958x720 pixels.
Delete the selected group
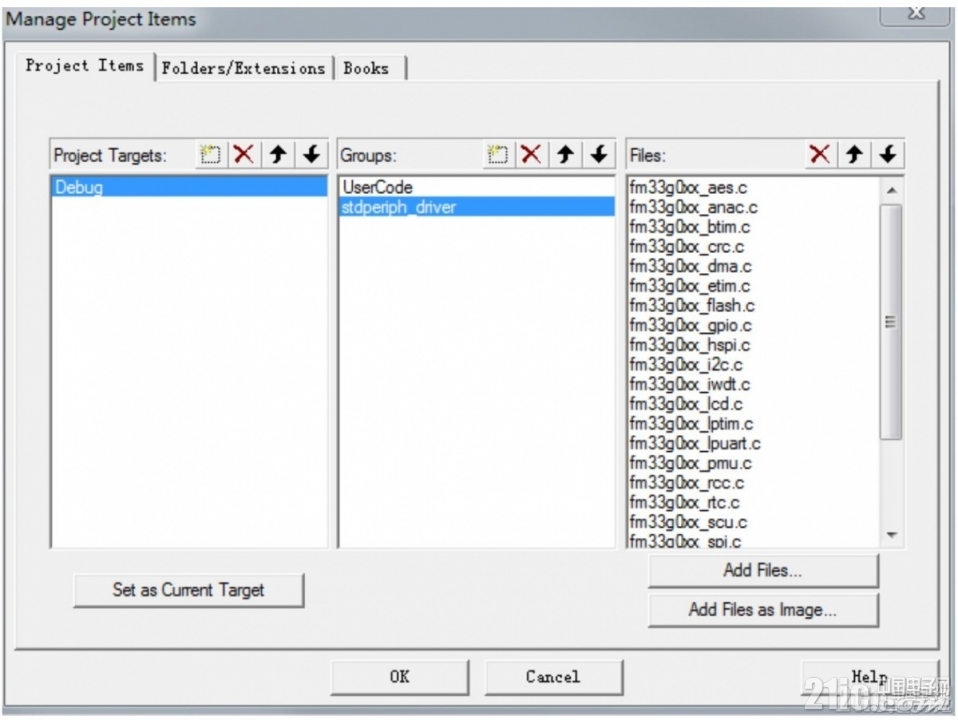point(531,155)
